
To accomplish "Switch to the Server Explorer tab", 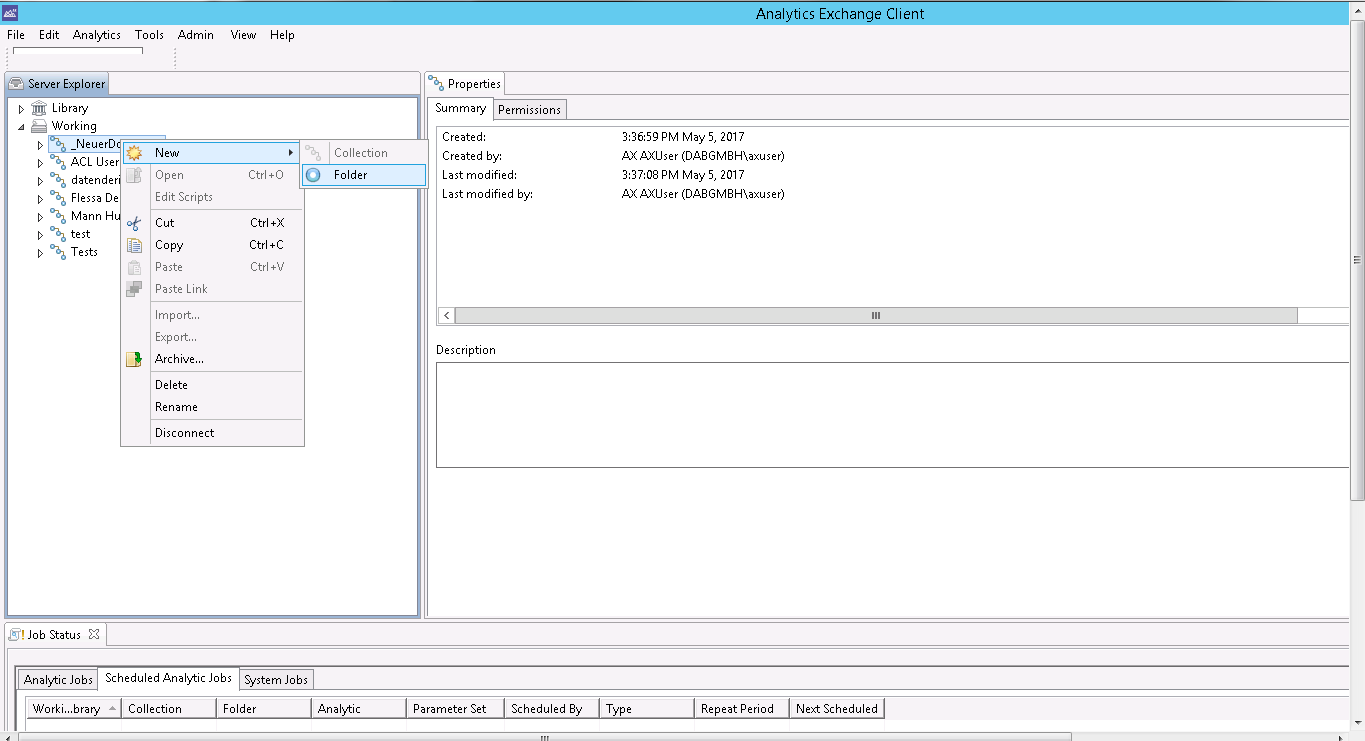I will pyautogui.click(x=57, y=84).
